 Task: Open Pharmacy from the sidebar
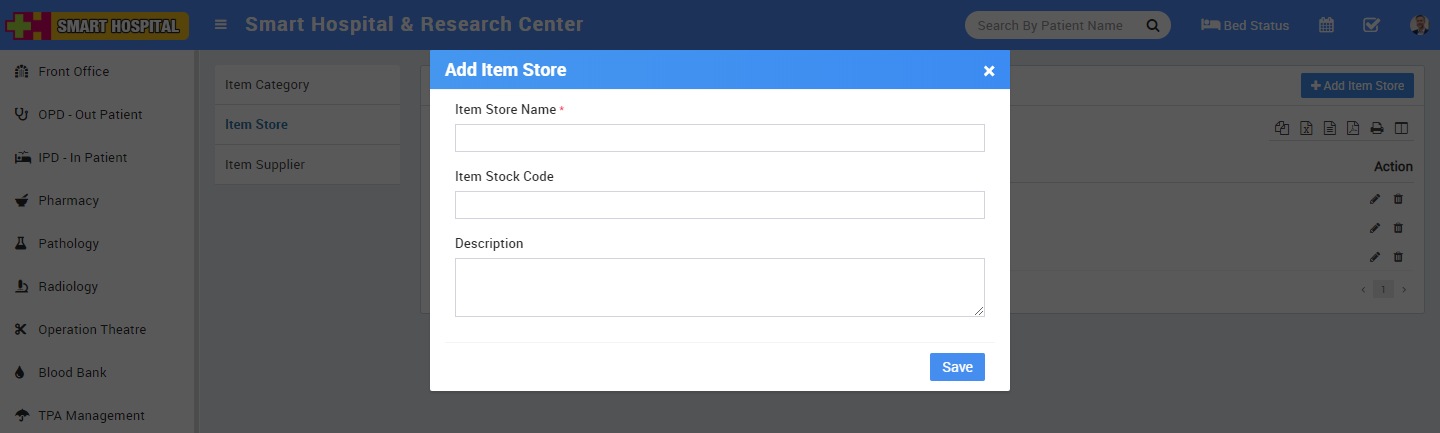(x=68, y=201)
